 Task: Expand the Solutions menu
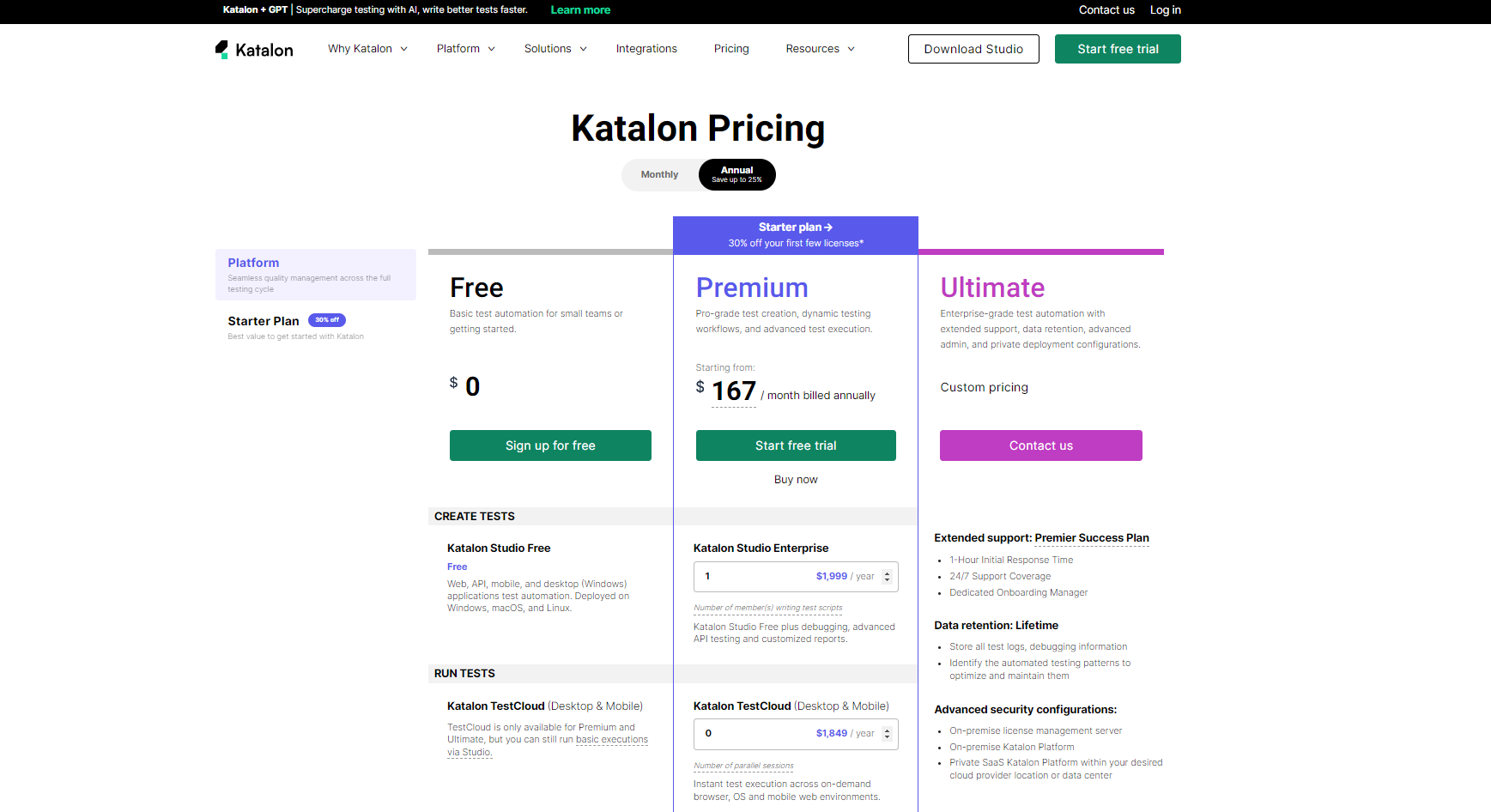(x=555, y=49)
